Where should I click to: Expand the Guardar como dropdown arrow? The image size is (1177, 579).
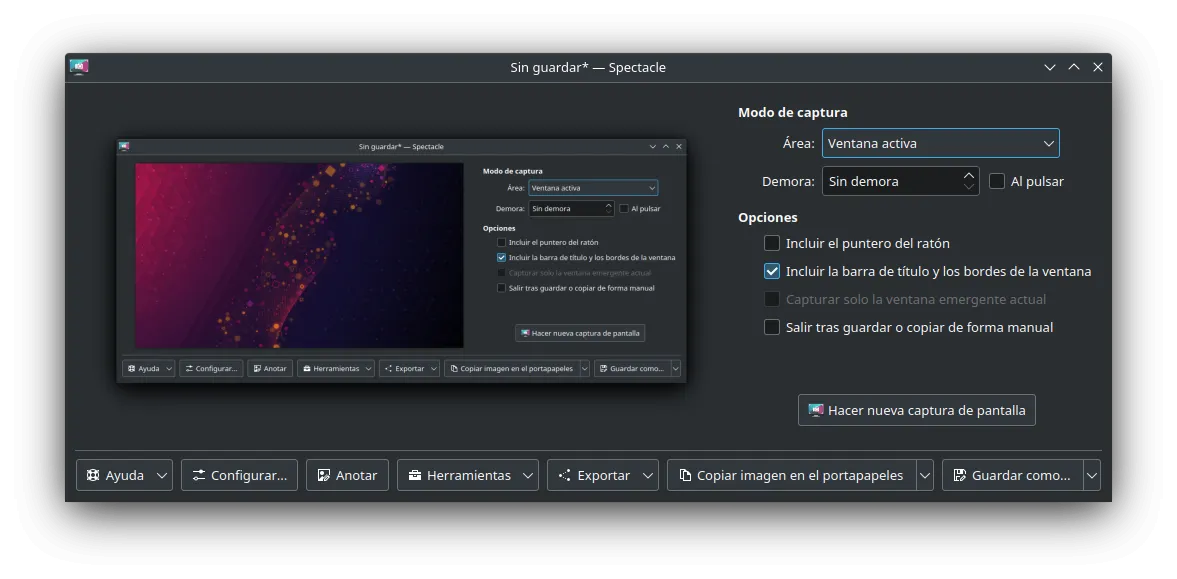tap(1092, 474)
